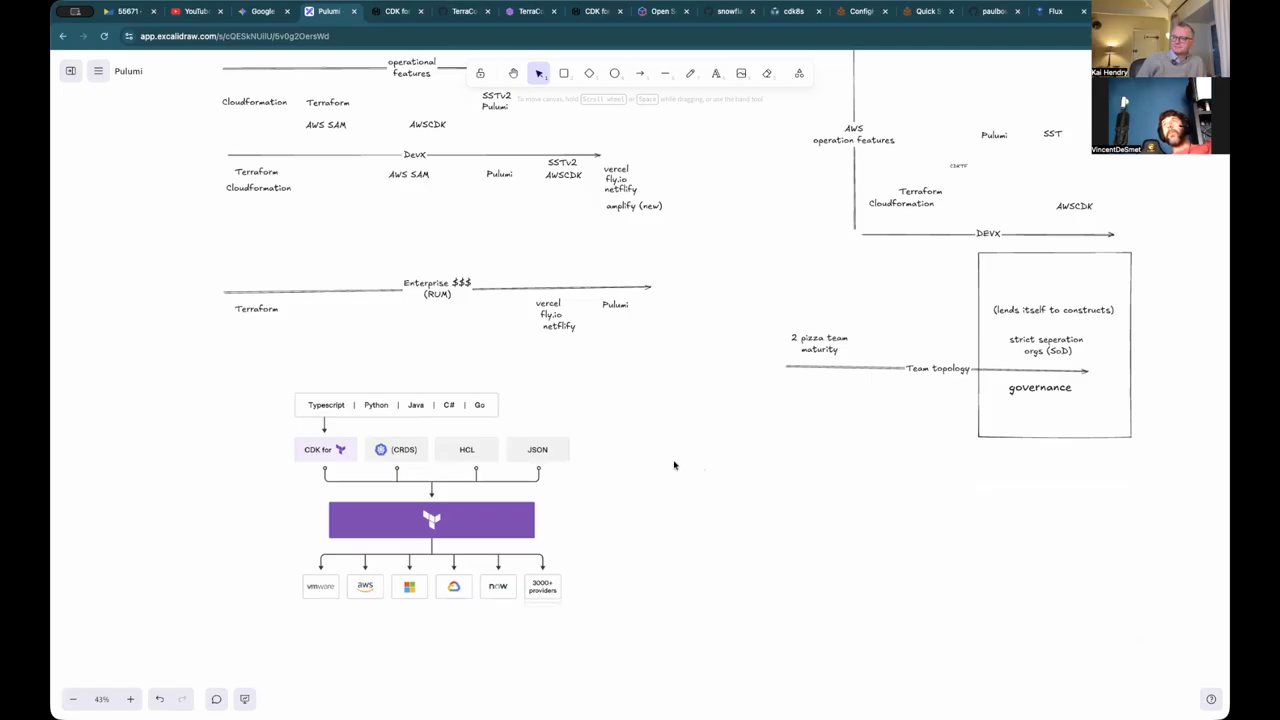Toggle the canvas lock icon

click(x=480, y=73)
